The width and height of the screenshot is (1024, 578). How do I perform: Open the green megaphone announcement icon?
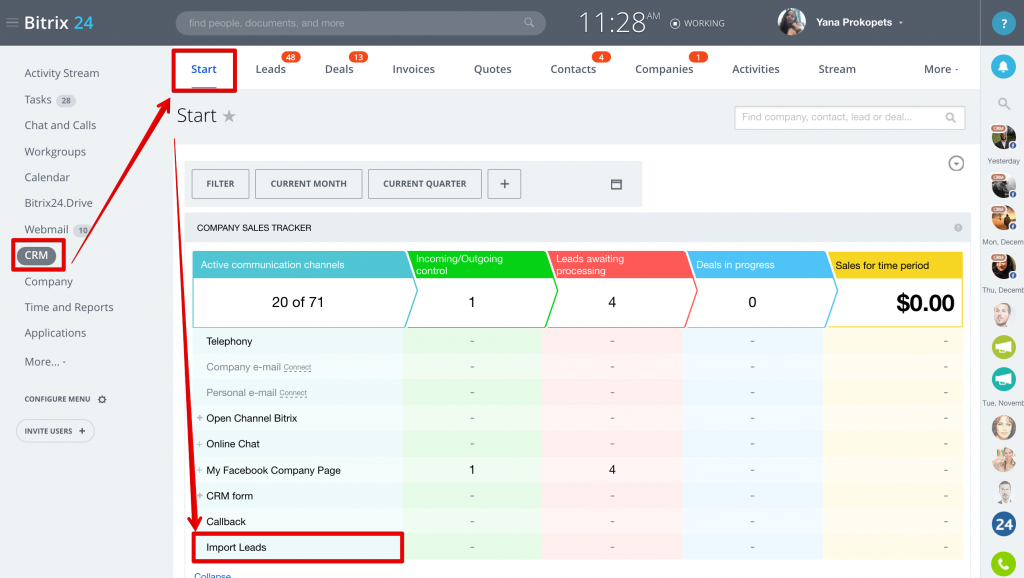1003,347
